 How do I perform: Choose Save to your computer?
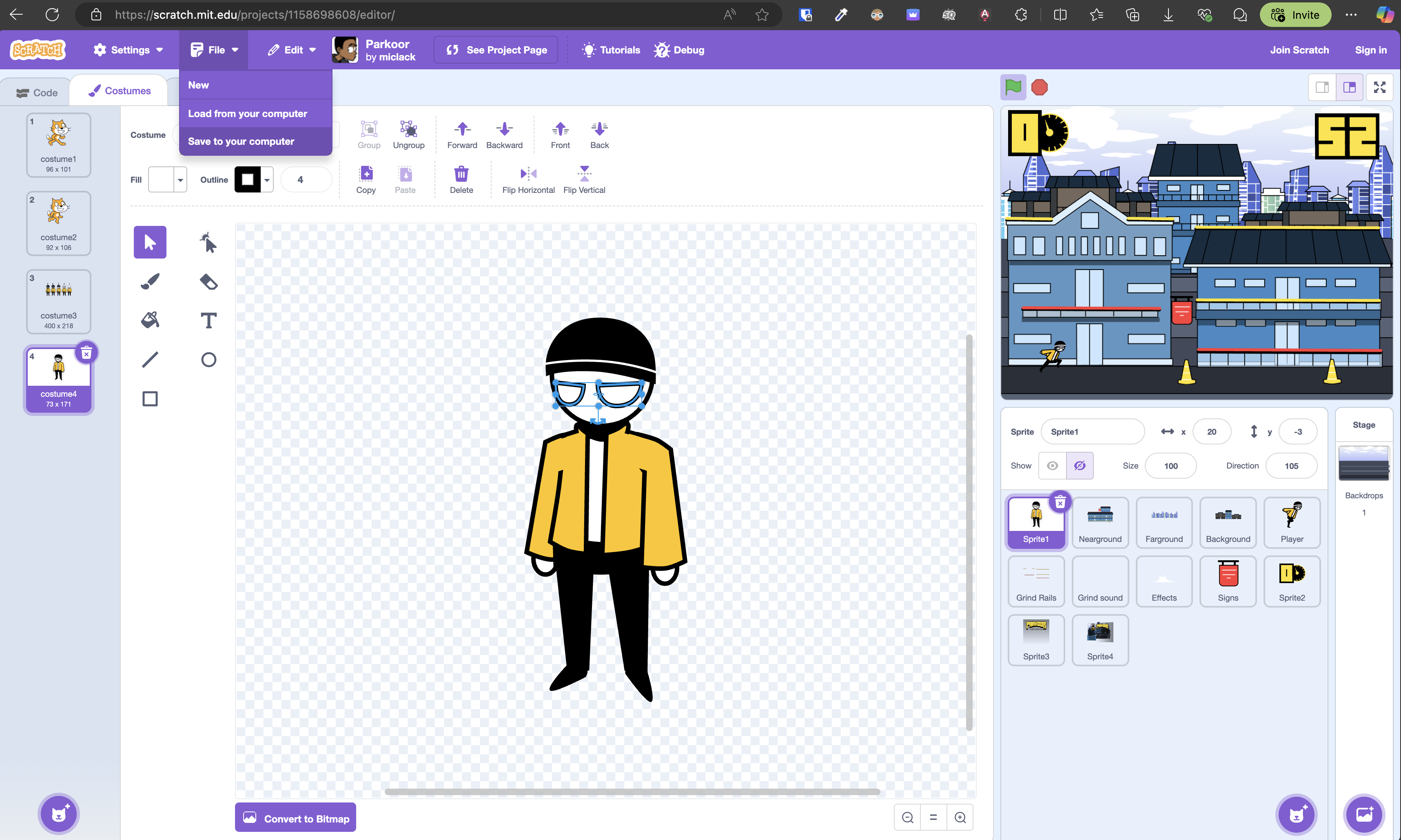[241, 141]
